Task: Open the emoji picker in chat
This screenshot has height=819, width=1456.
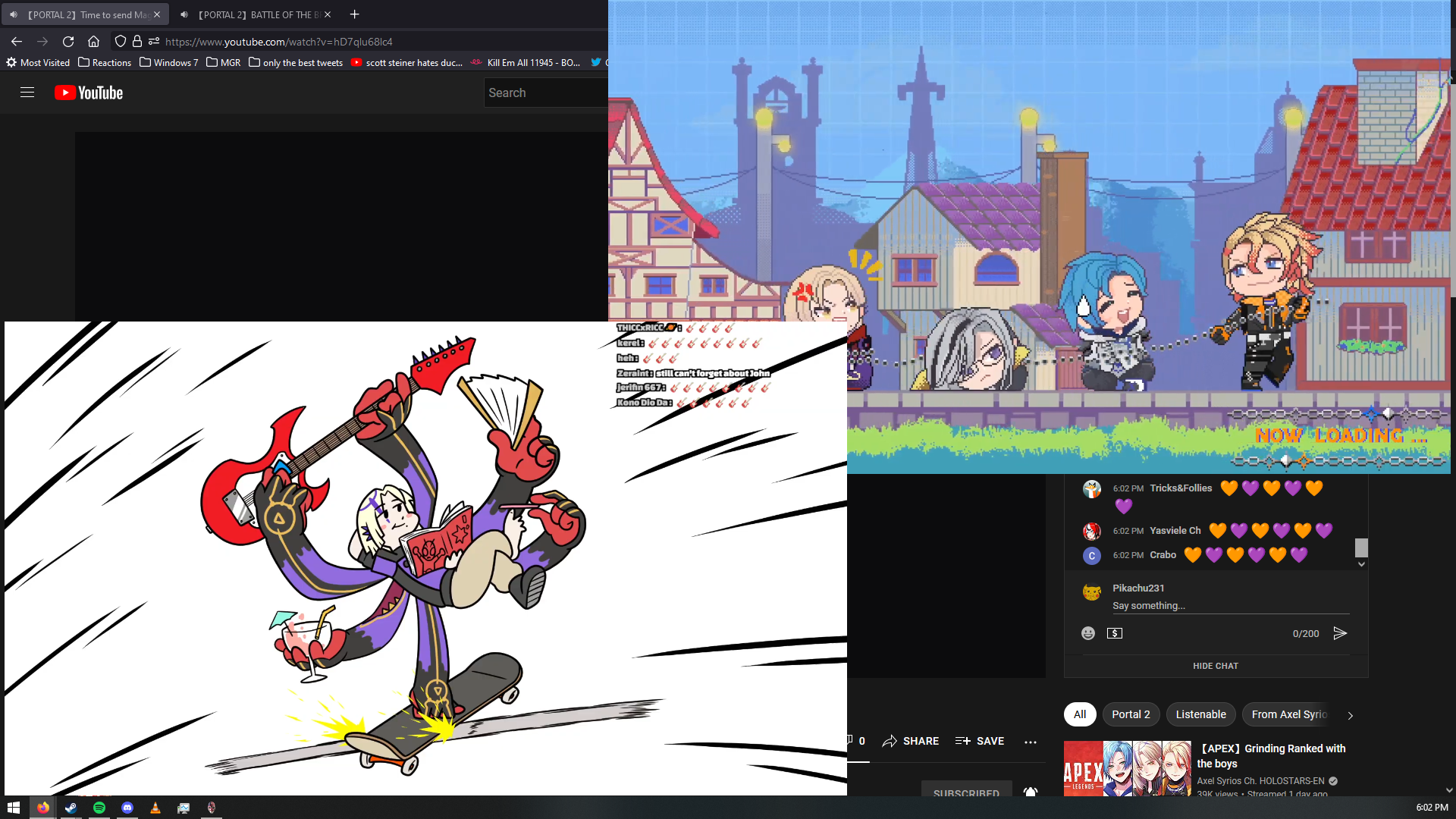Action: [x=1088, y=633]
